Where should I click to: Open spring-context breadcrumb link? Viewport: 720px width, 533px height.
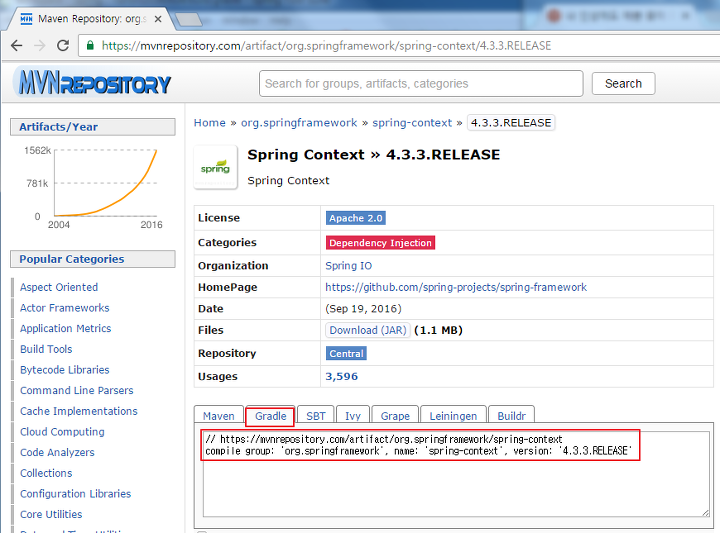(x=412, y=123)
